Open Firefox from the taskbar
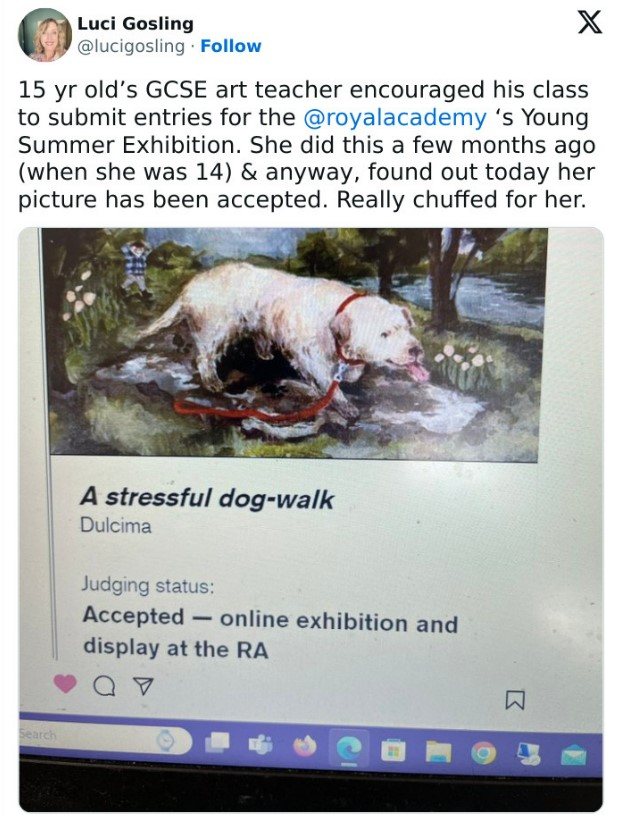This screenshot has height=815, width=617. (x=305, y=746)
